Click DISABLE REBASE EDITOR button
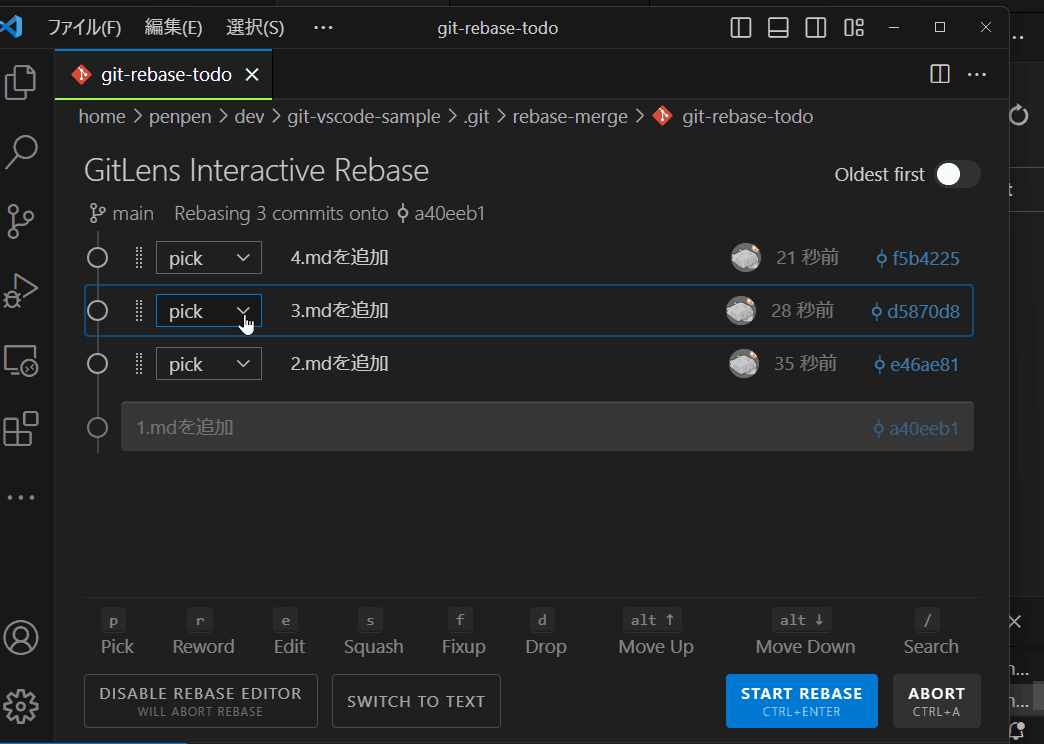This screenshot has height=744, width=1044. point(200,701)
